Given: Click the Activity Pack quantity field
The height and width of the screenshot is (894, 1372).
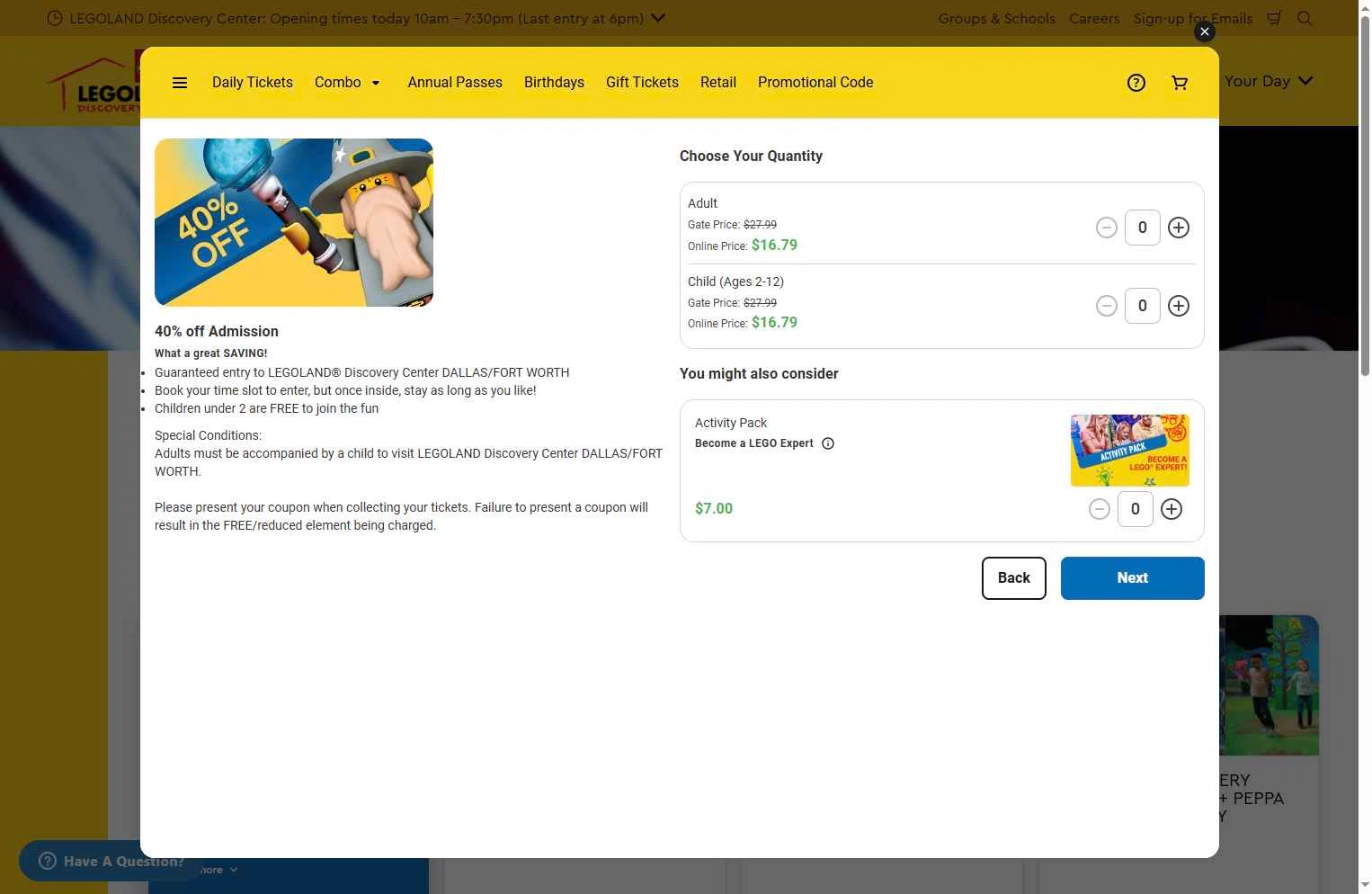Looking at the screenshot, I should (x=1136, y=509).
